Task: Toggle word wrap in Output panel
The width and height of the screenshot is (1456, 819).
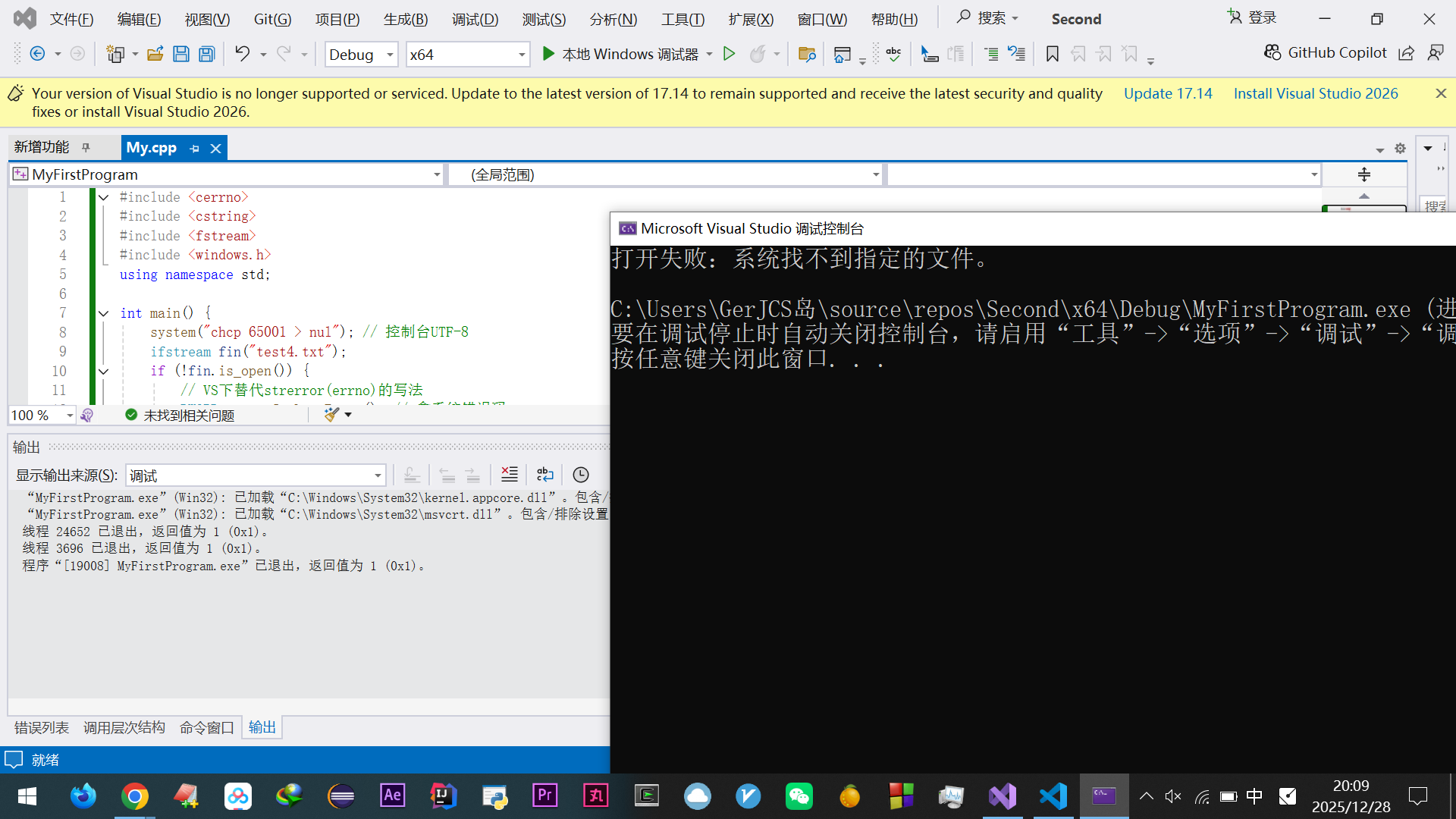Action: (x=545, y=475)
